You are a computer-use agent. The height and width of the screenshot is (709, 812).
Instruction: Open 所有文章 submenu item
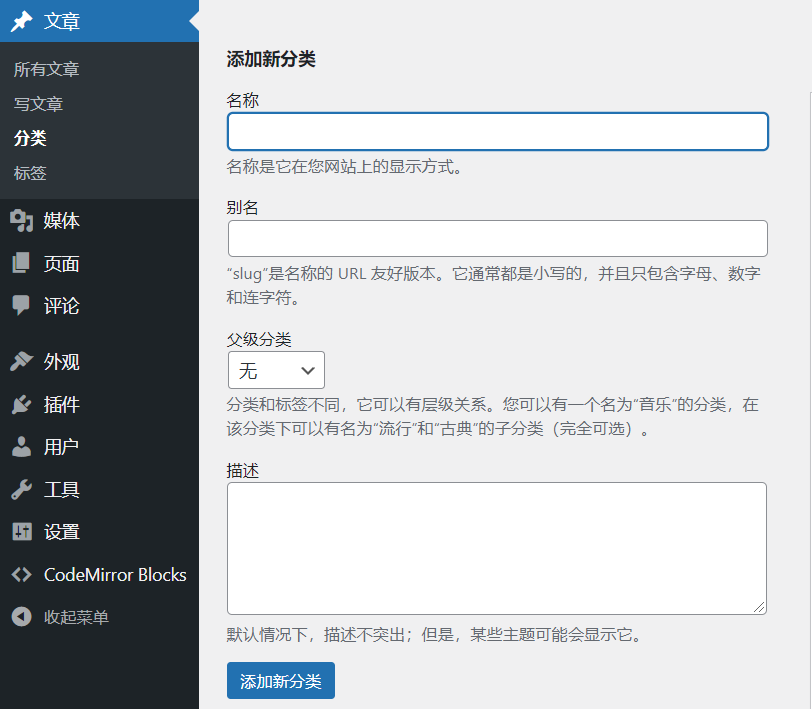pos(47,69)
